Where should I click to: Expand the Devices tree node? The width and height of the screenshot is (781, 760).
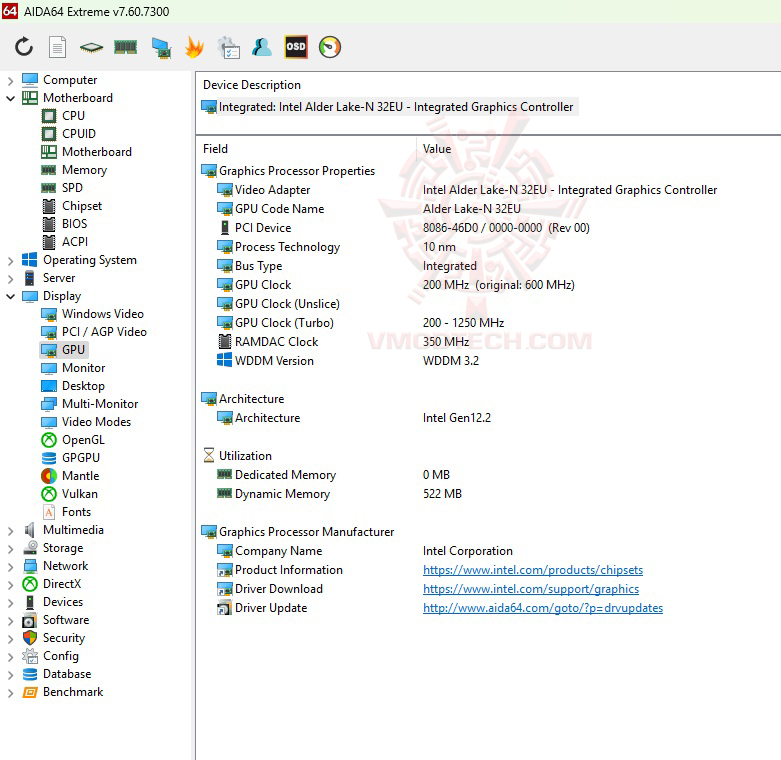click(10, 603)
